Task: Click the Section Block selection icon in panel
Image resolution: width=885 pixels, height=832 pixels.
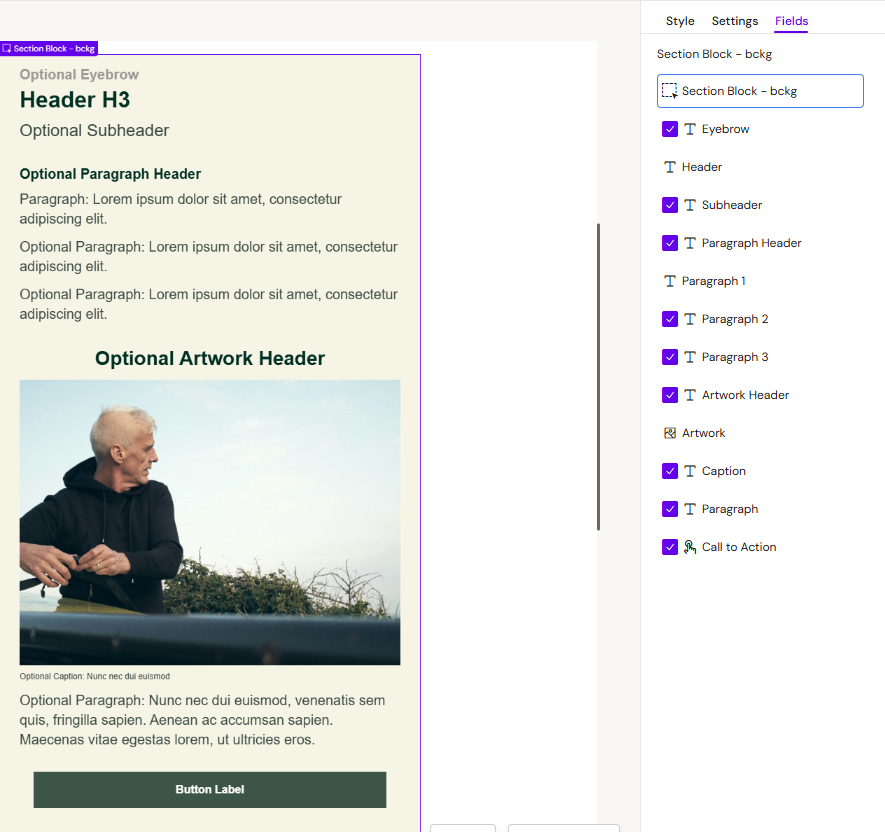Action: (x=670, y=91)
